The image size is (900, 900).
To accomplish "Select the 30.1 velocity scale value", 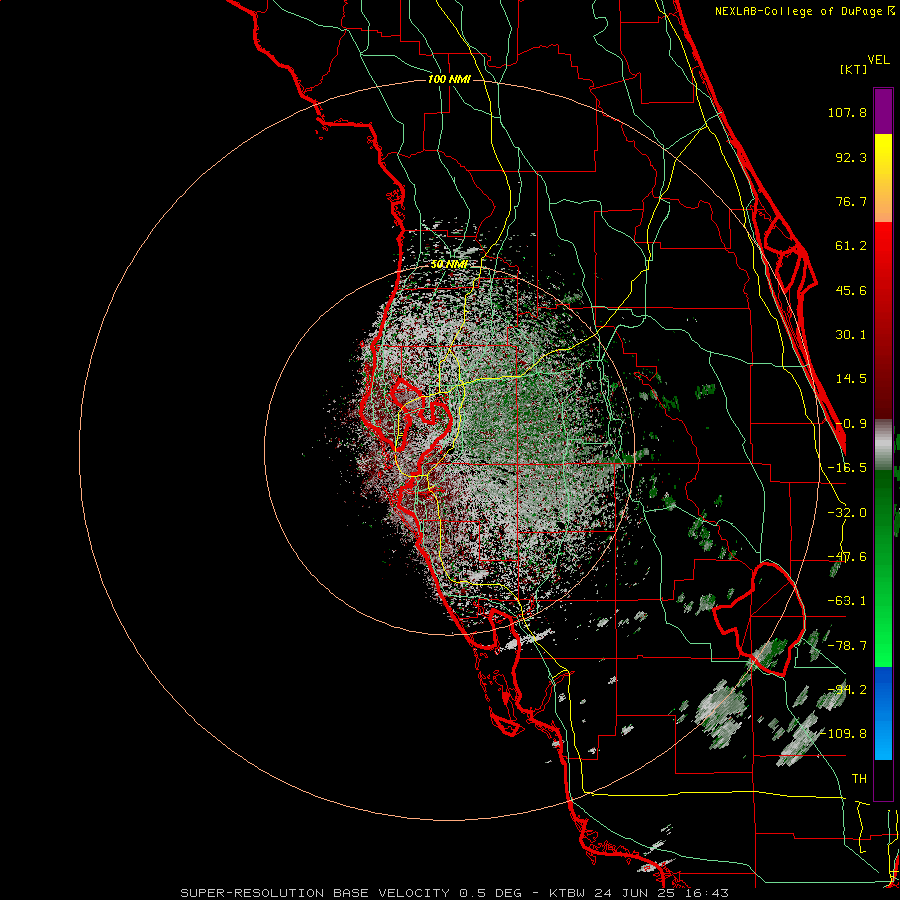I will [x=851, y=335].
